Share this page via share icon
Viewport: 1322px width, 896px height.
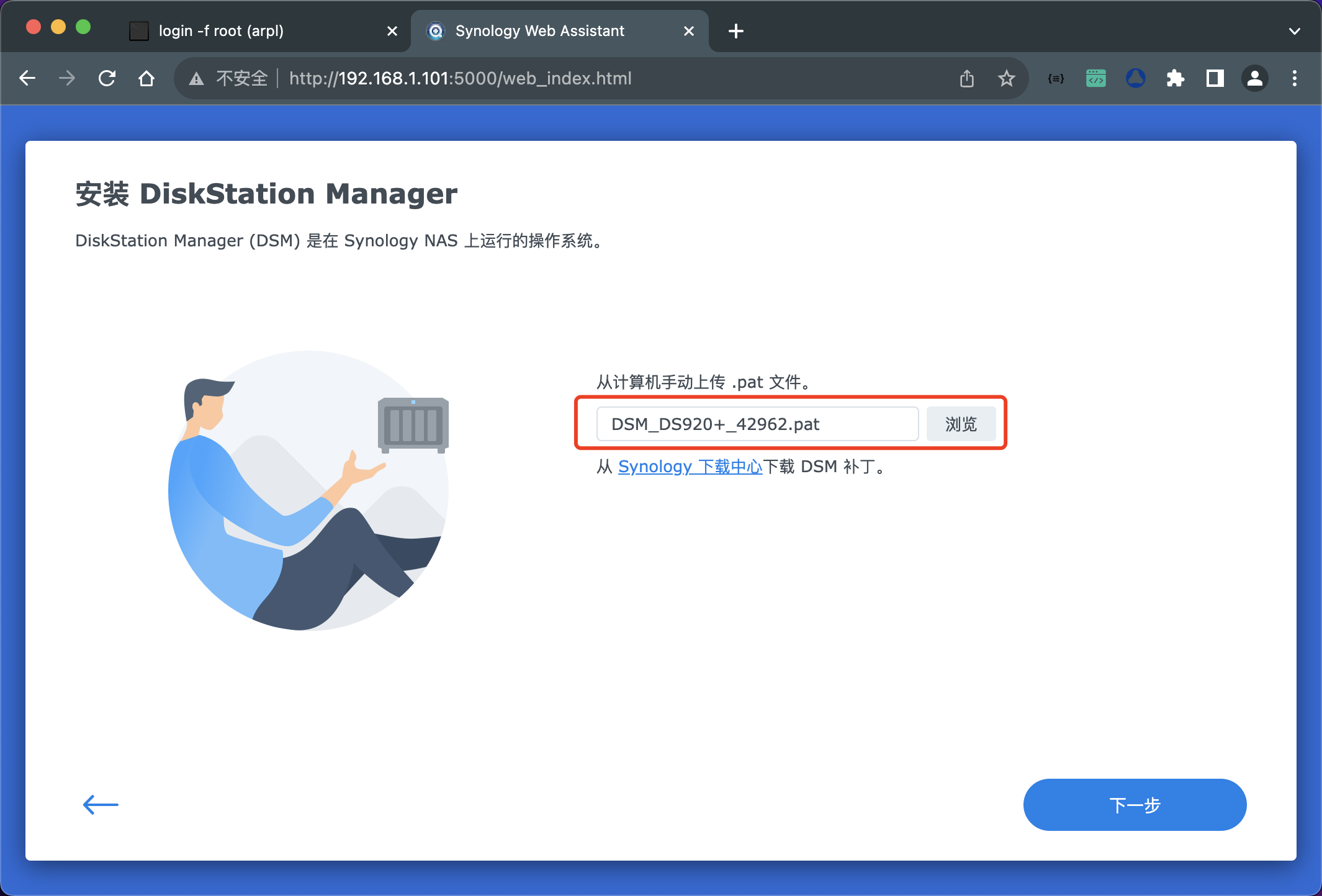[967, 78]
